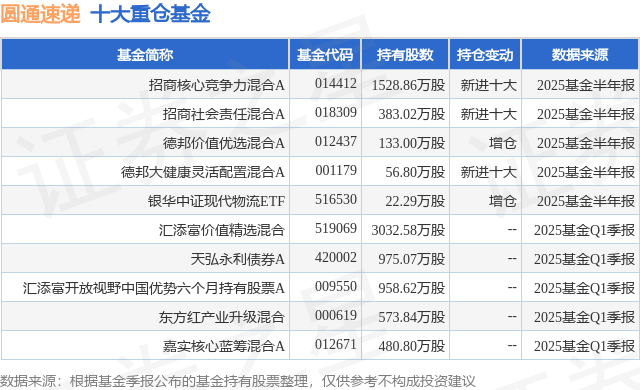Open fund 招商社会责任混合A
Viewport: 640px width, 390px height.
[223, 114]
